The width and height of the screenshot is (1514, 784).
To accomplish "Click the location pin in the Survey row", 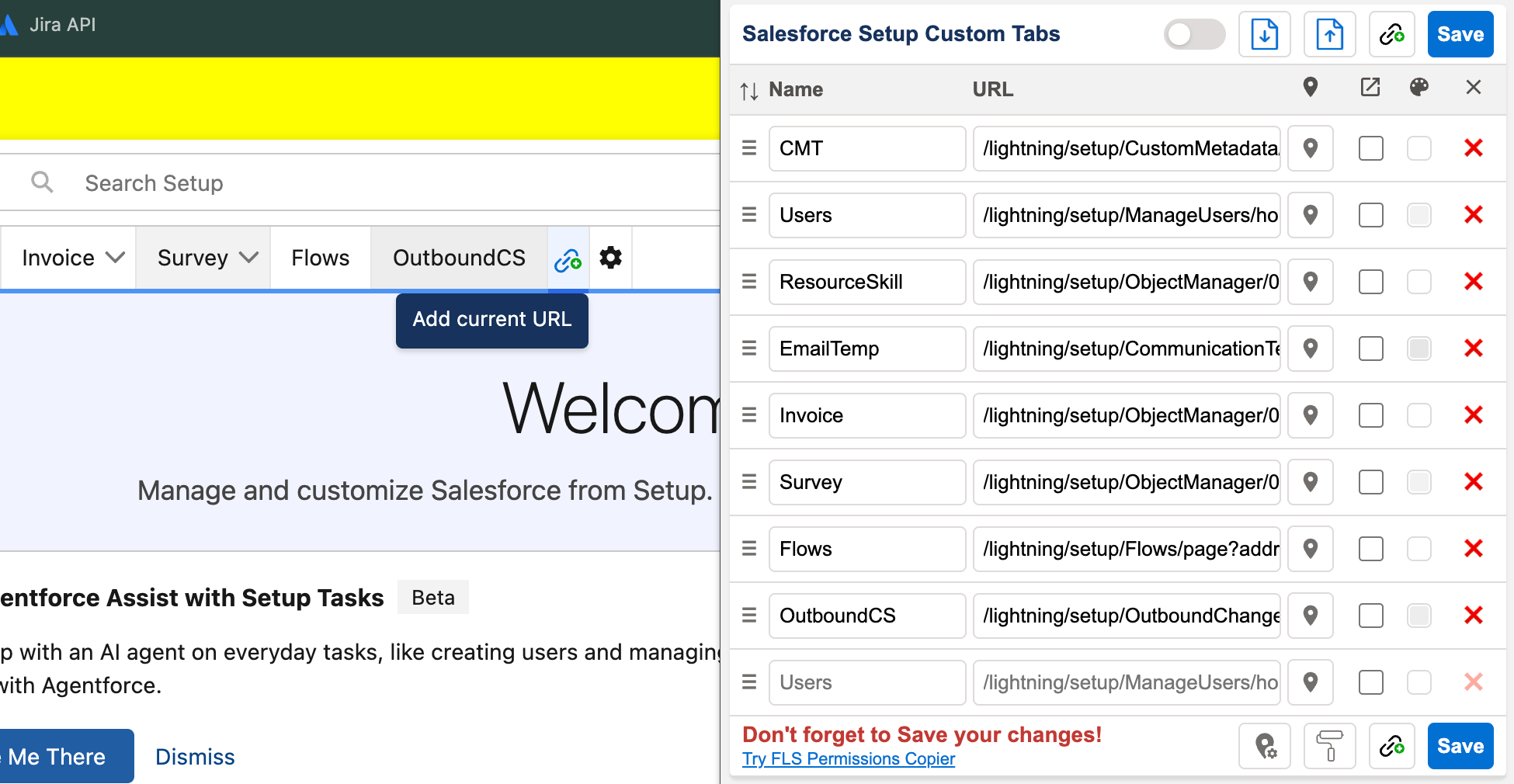I will tap(1311, 482).
